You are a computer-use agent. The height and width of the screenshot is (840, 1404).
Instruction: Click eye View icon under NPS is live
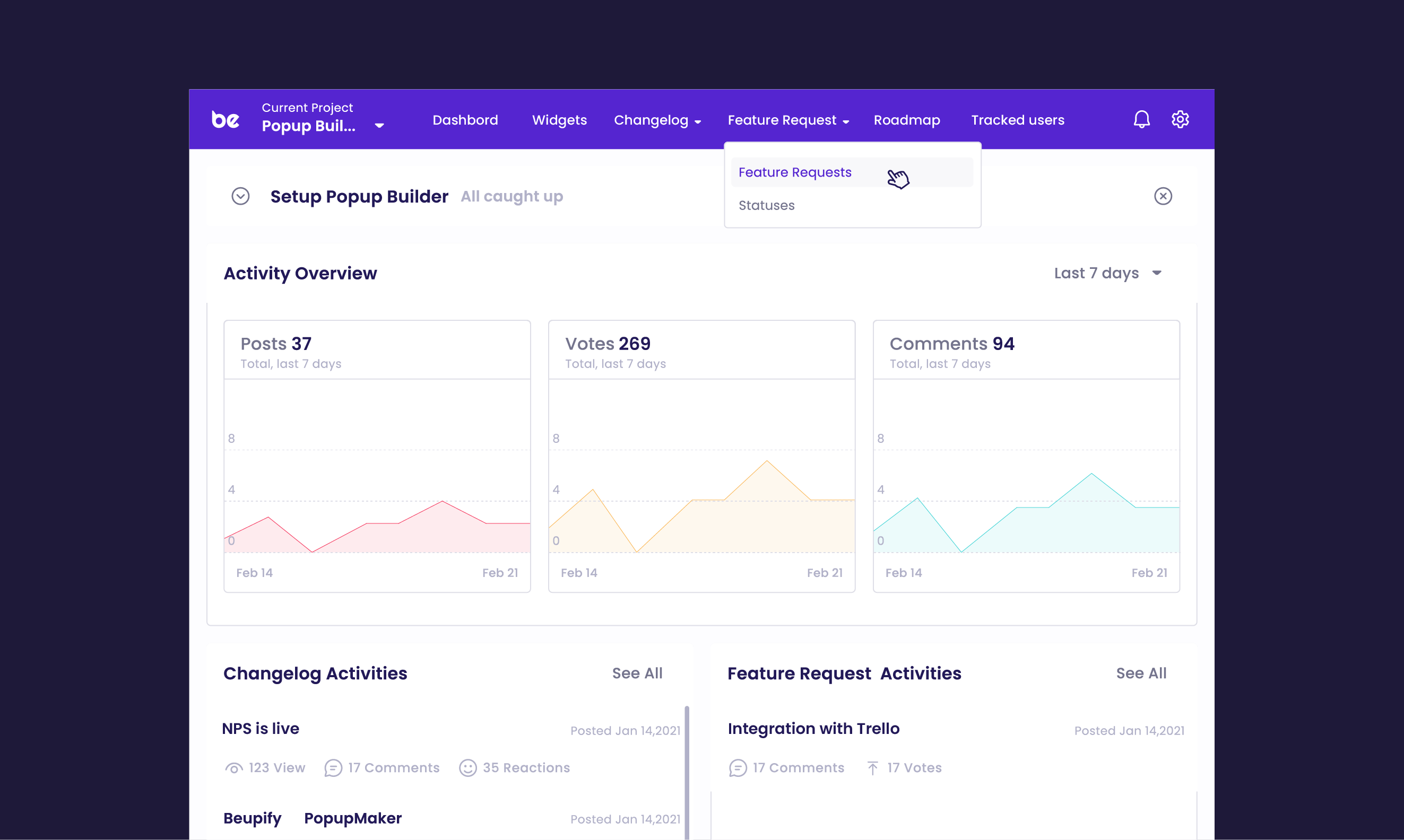pos(234,768)
